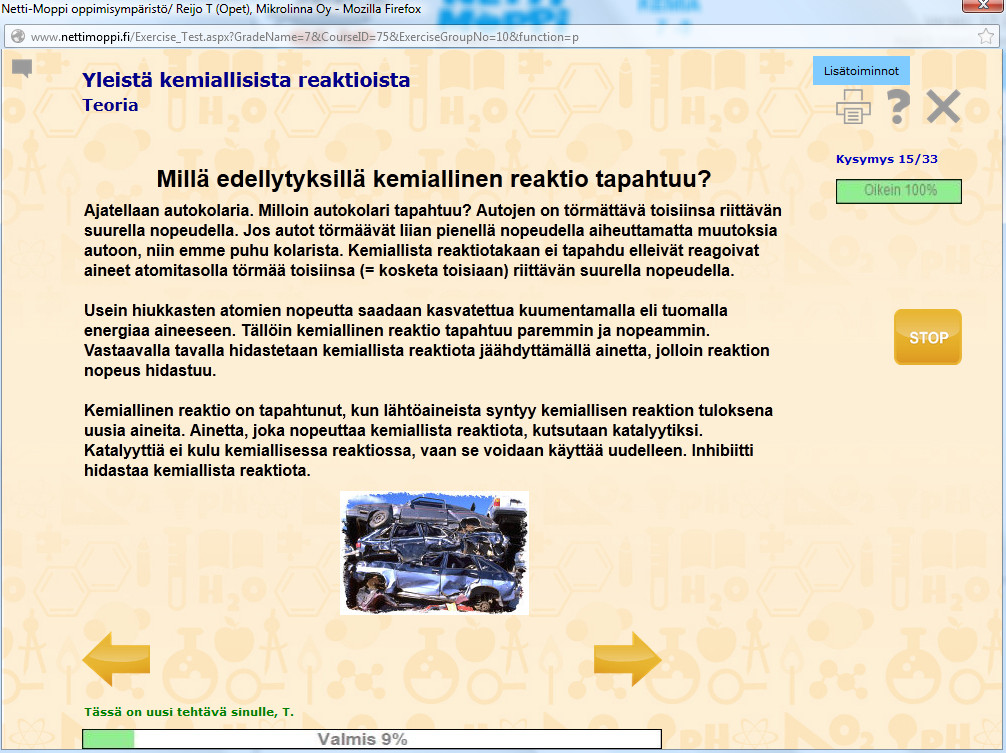Screen dimensions: 1006x753
Task: Open the comment bubble icon
Action: [x=22, y=67]
